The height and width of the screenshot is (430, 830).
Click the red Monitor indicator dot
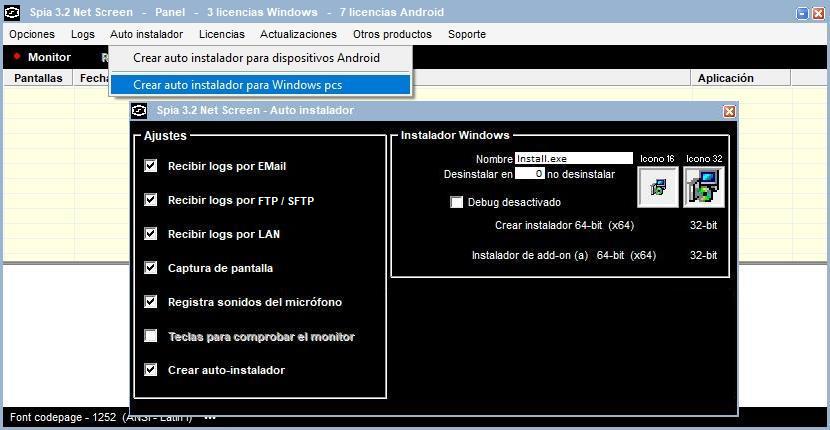(x=17, y=56)
